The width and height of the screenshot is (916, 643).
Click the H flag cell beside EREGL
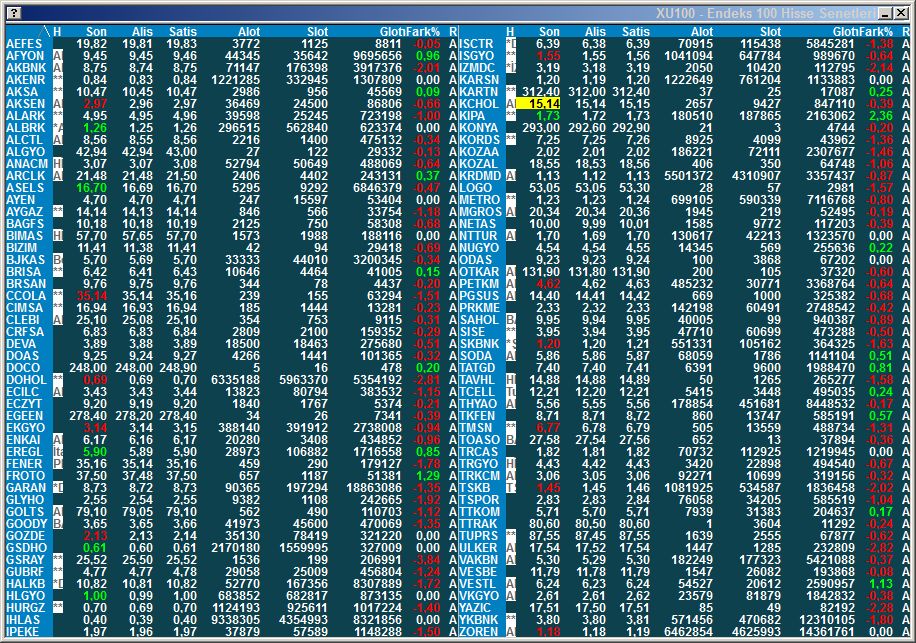point(58,452)
